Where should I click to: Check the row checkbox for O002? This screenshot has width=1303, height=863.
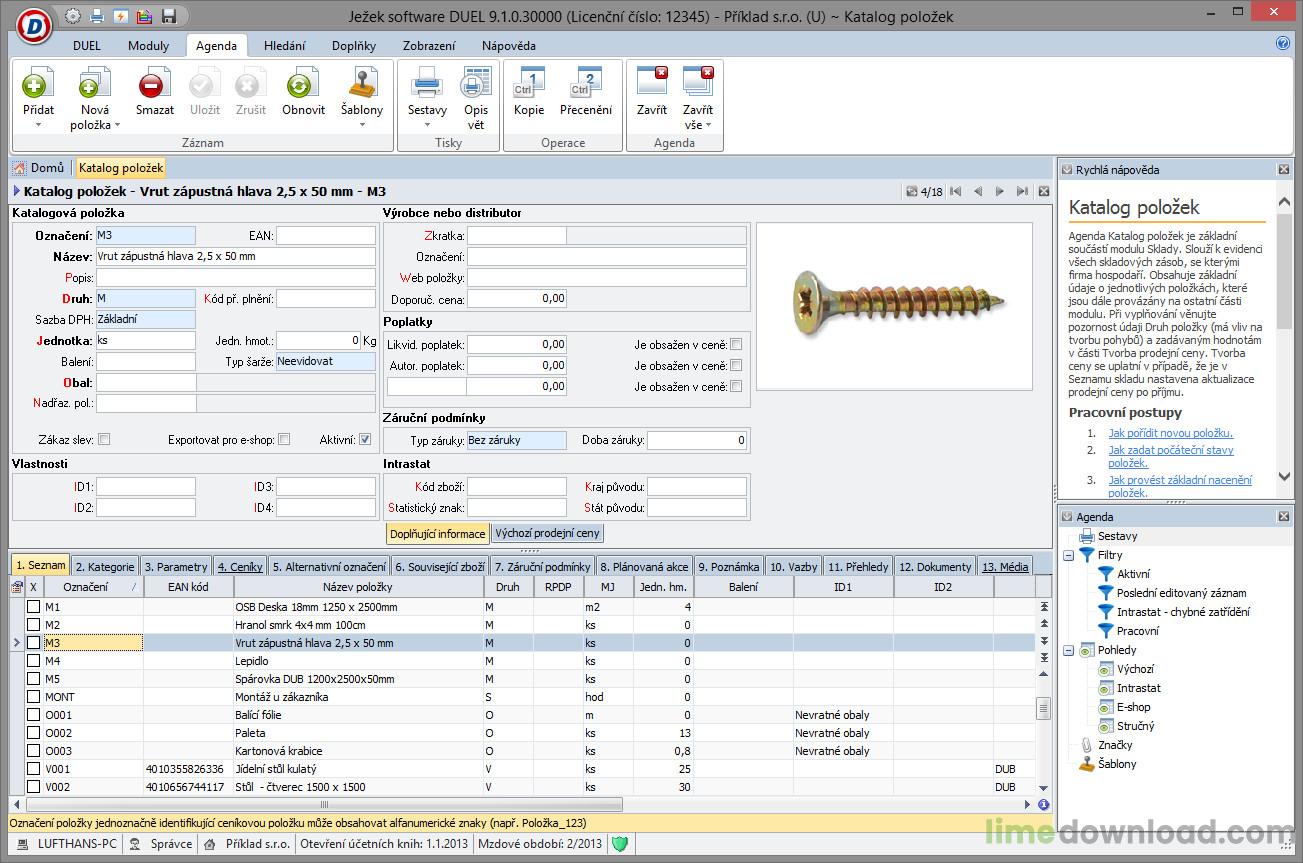pyautogui.click(x=34, y=733)
